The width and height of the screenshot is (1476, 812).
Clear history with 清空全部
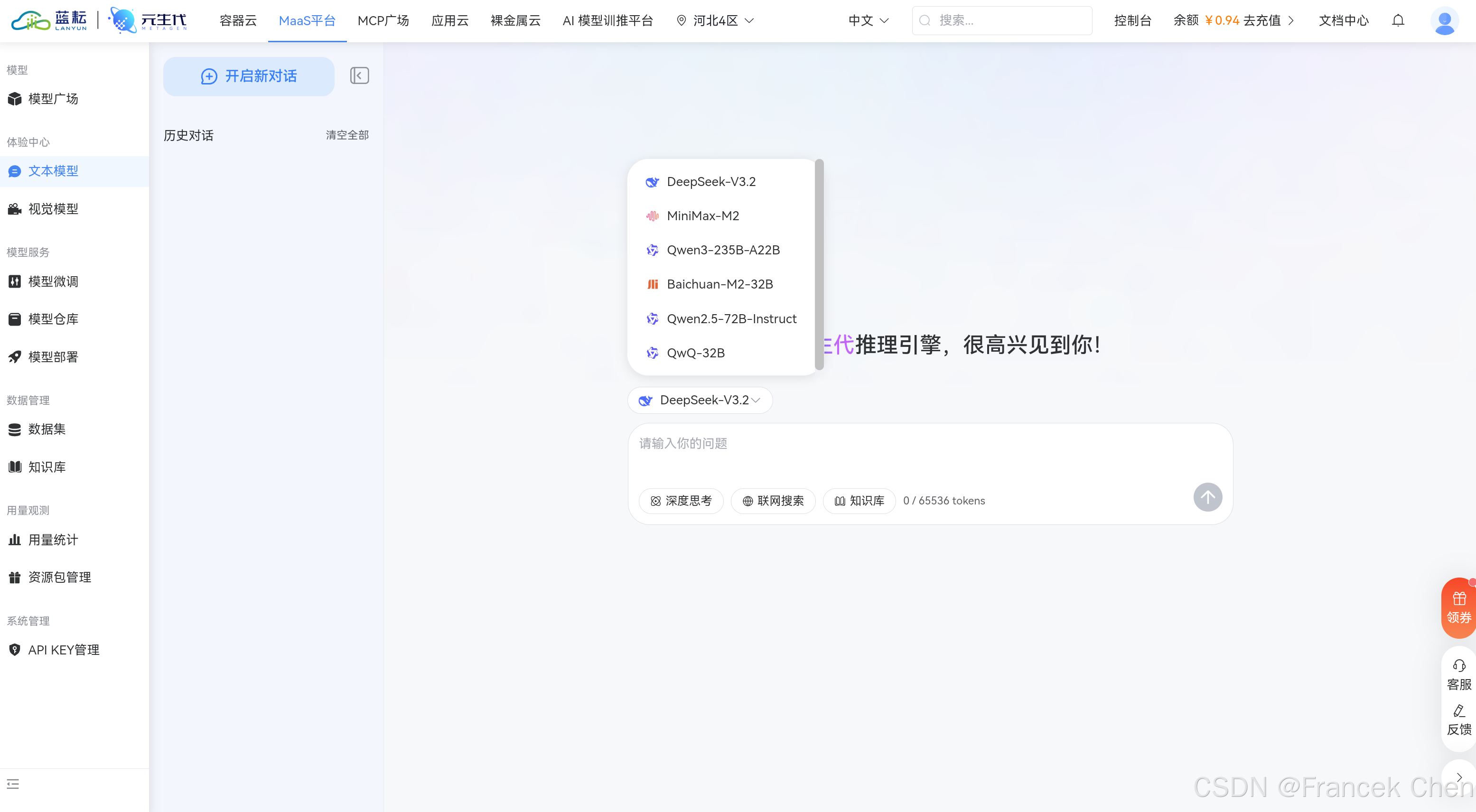click(x=346, y=135)
